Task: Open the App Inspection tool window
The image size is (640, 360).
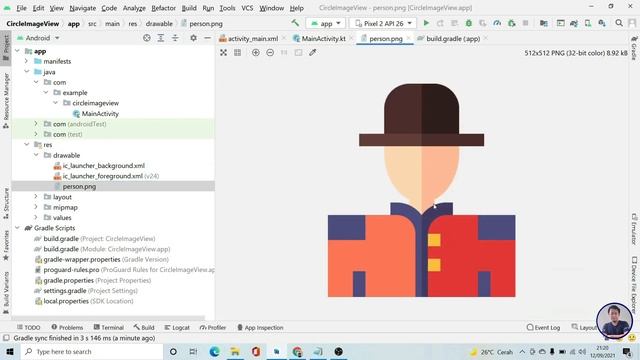Action: coord(260,327)
